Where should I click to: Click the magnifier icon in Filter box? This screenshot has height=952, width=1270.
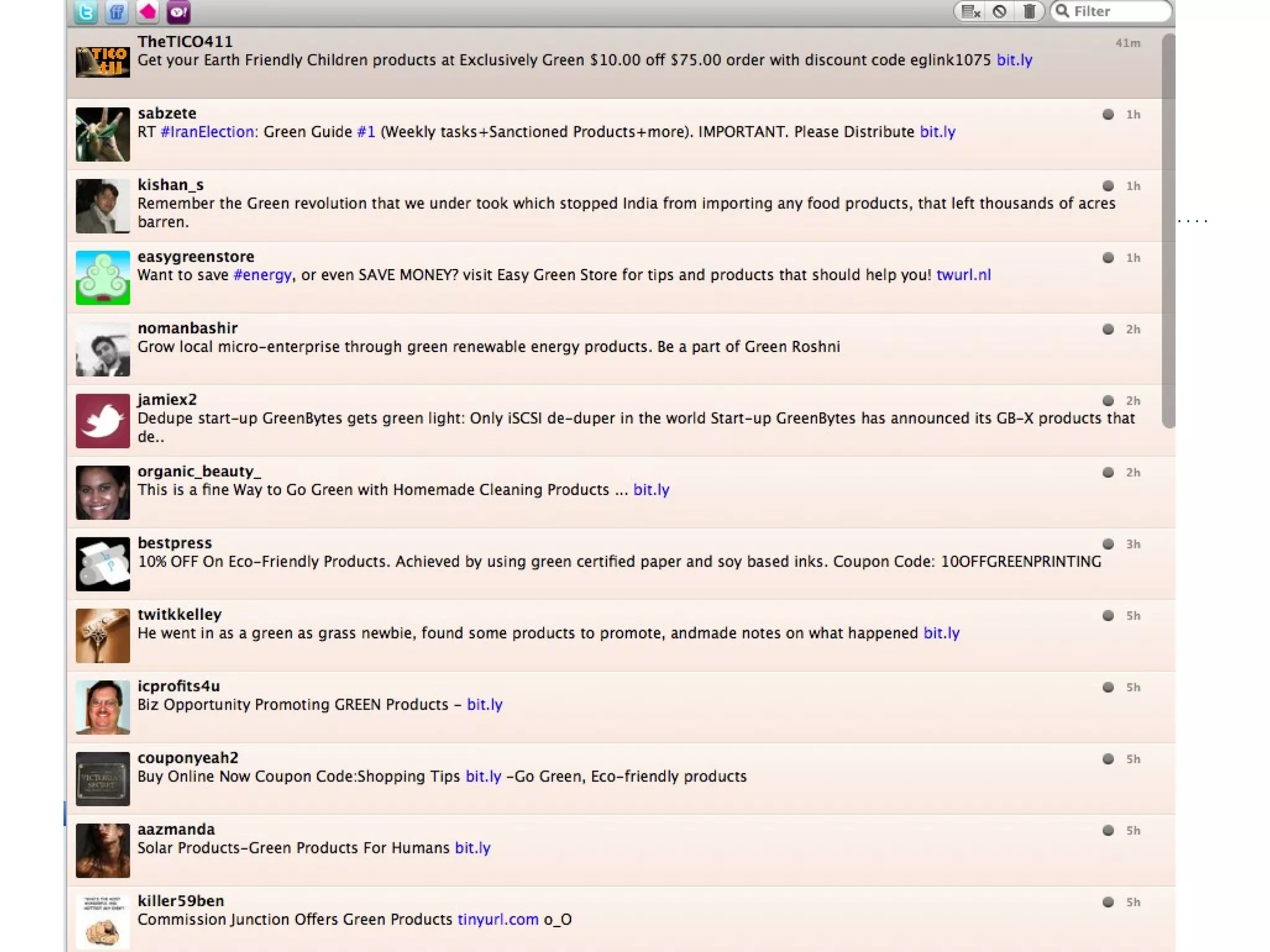pos(1062,11)
